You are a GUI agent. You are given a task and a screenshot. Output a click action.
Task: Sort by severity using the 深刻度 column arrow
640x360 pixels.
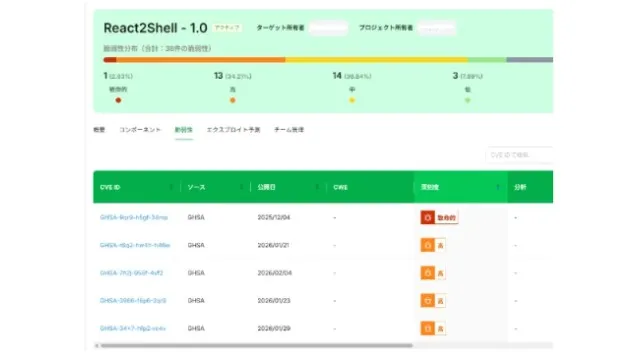[x=498, y=187]
